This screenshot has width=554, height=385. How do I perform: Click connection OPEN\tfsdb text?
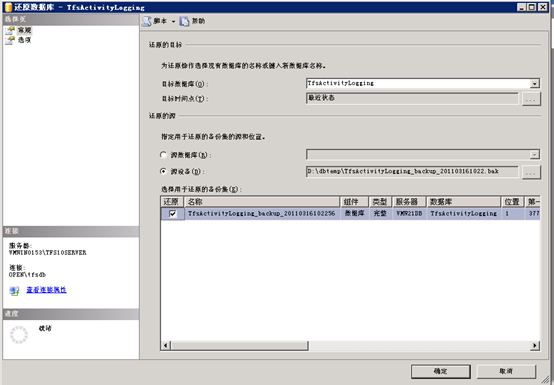(x=27, y=274)
